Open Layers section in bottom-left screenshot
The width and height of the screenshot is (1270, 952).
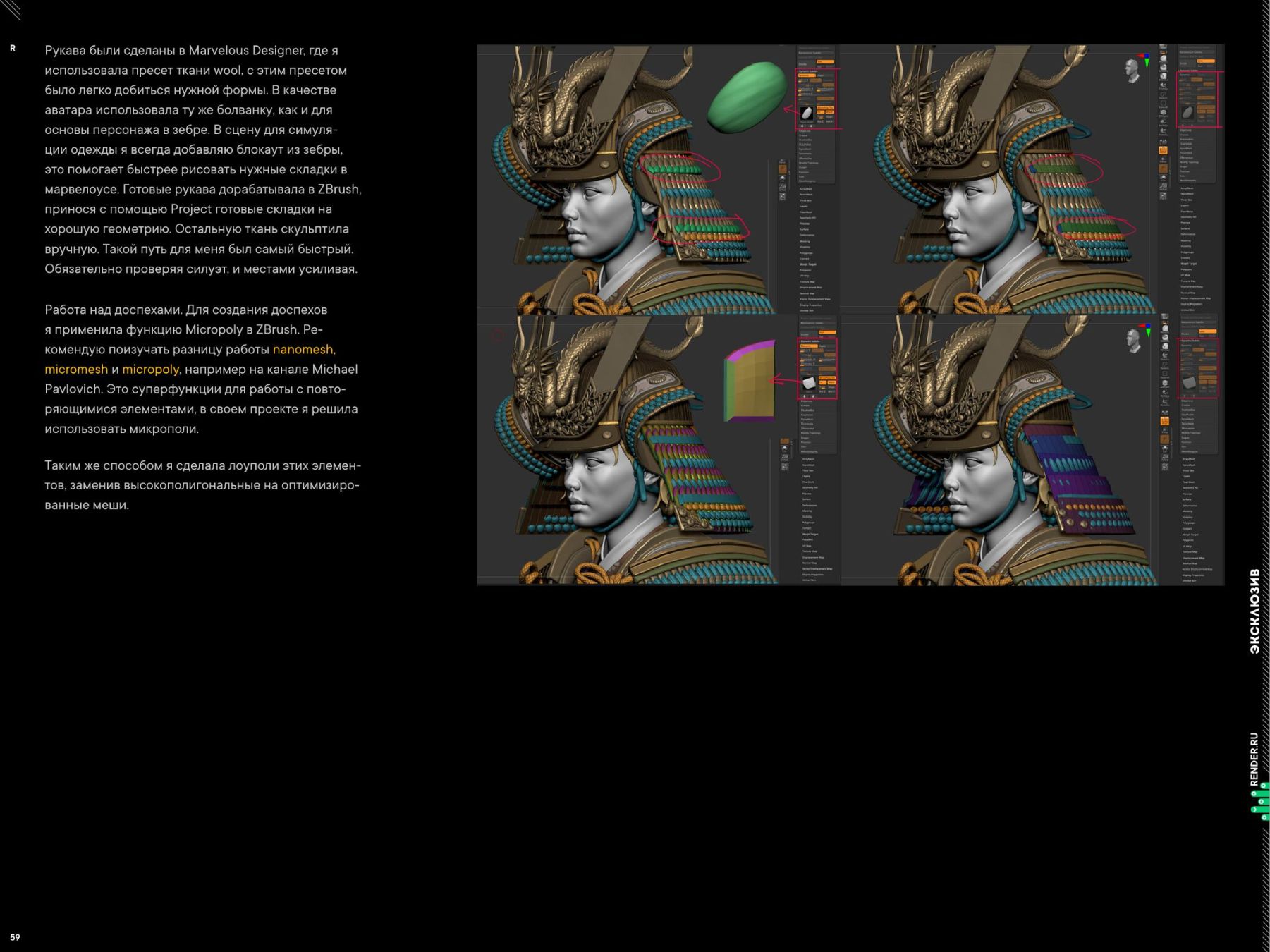tap(806, 476)
